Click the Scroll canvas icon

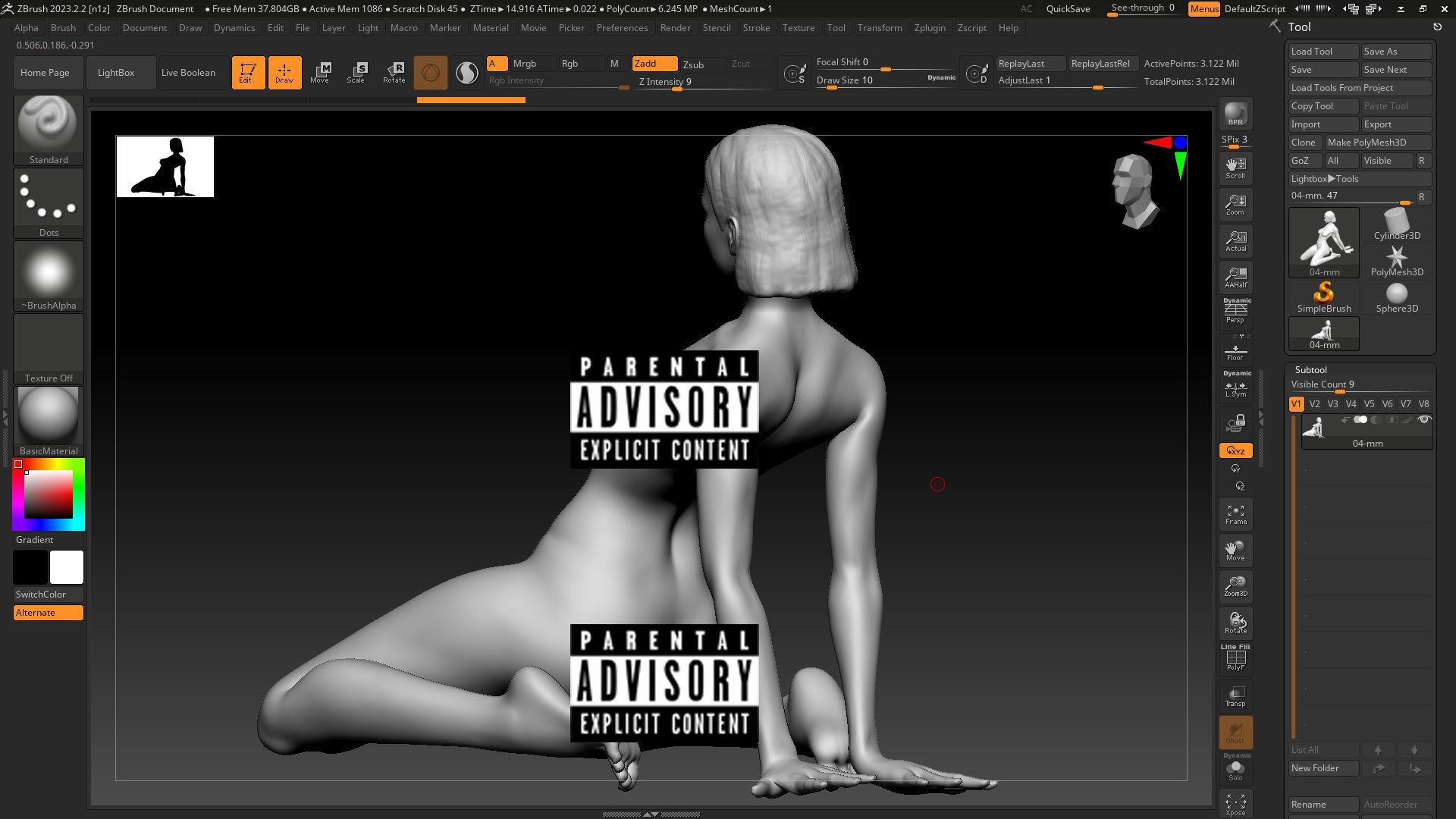1235,168
